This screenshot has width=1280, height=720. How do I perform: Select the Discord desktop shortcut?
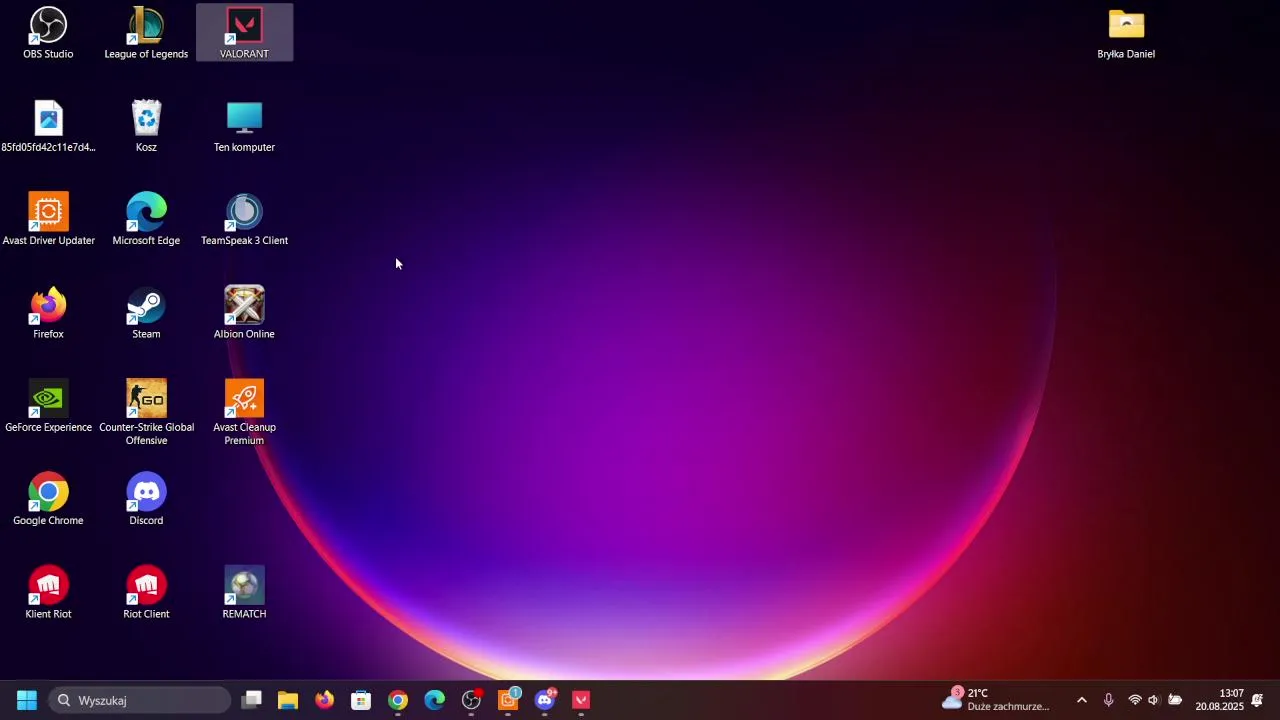[x=146, y=500]
